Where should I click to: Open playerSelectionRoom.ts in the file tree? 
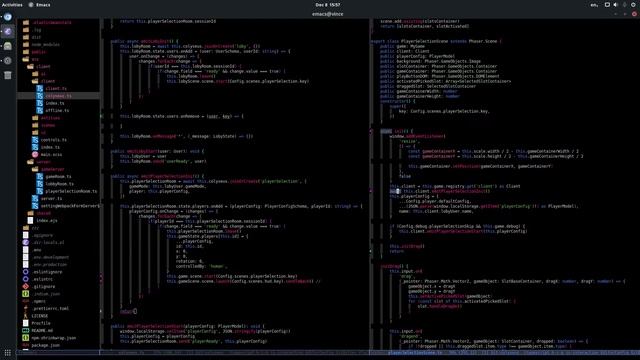[71, 191]
